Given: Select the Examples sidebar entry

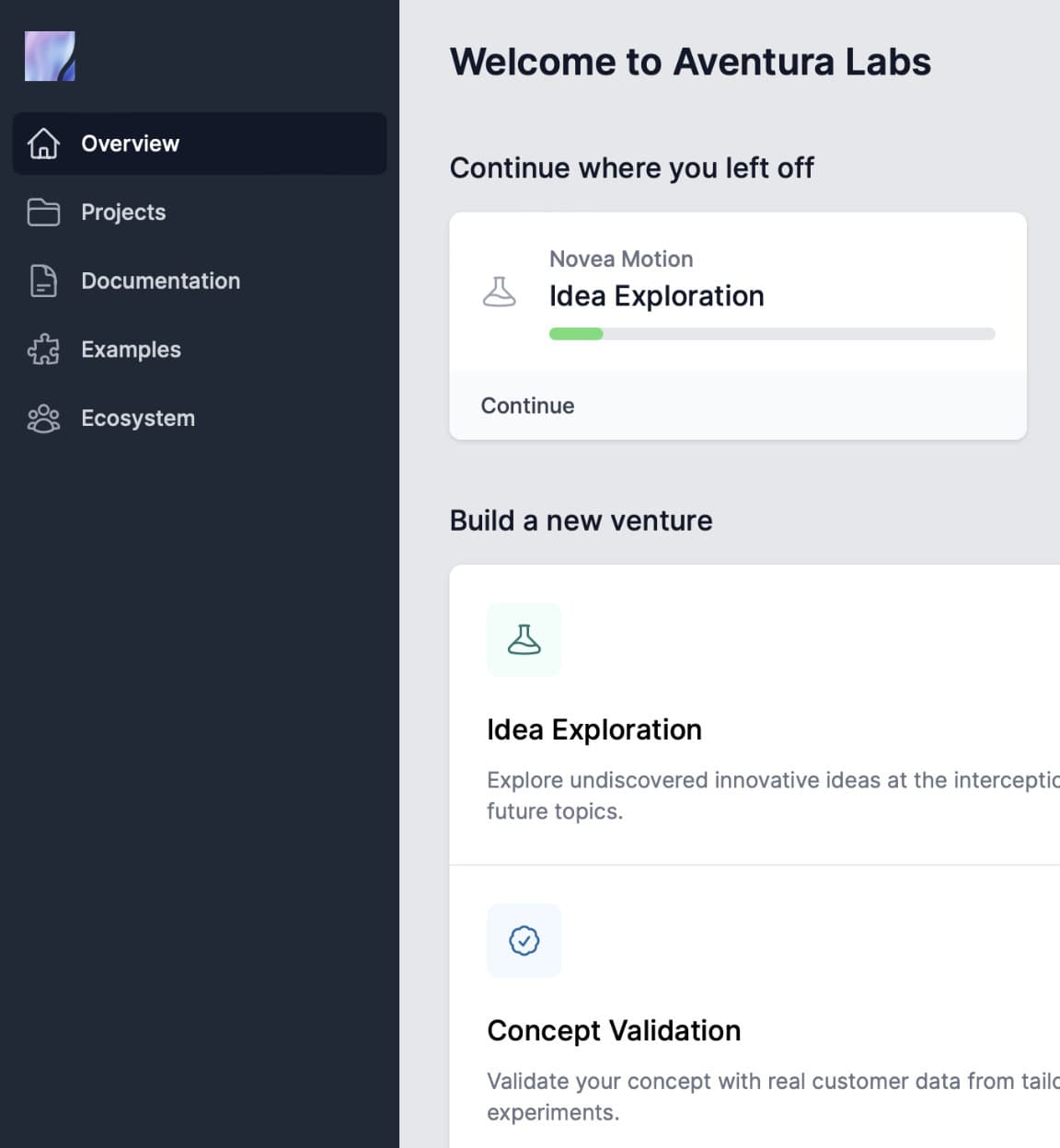Looking at the screenshot, I should [131, 350].
